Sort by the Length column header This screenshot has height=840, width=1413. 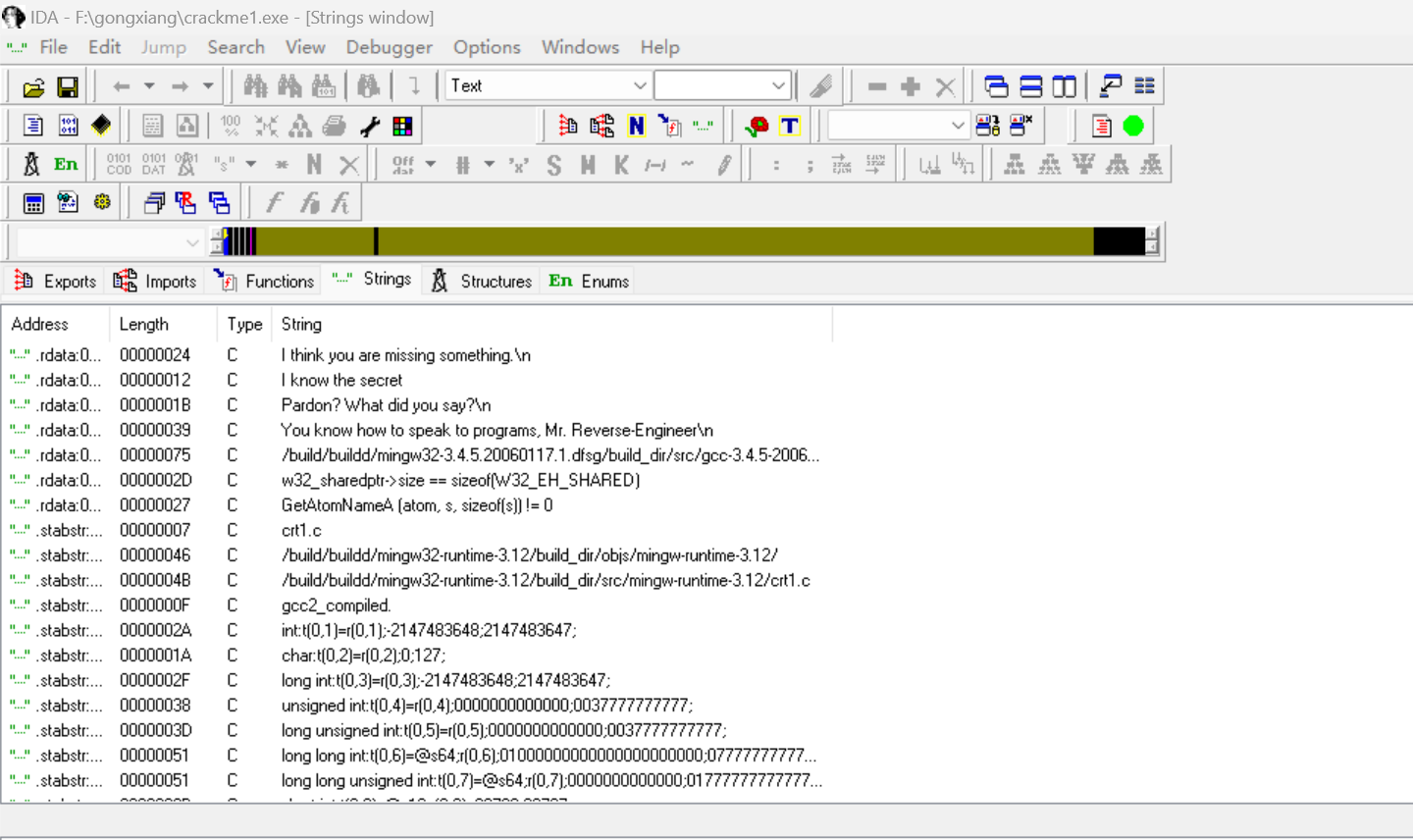tap(163, 324)
